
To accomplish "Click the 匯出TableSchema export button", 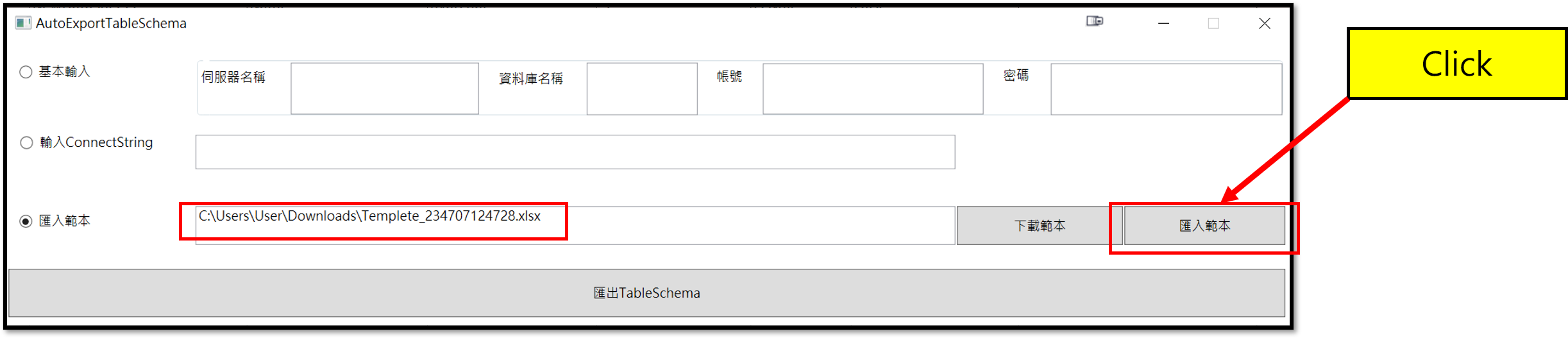I will point(646,293).
